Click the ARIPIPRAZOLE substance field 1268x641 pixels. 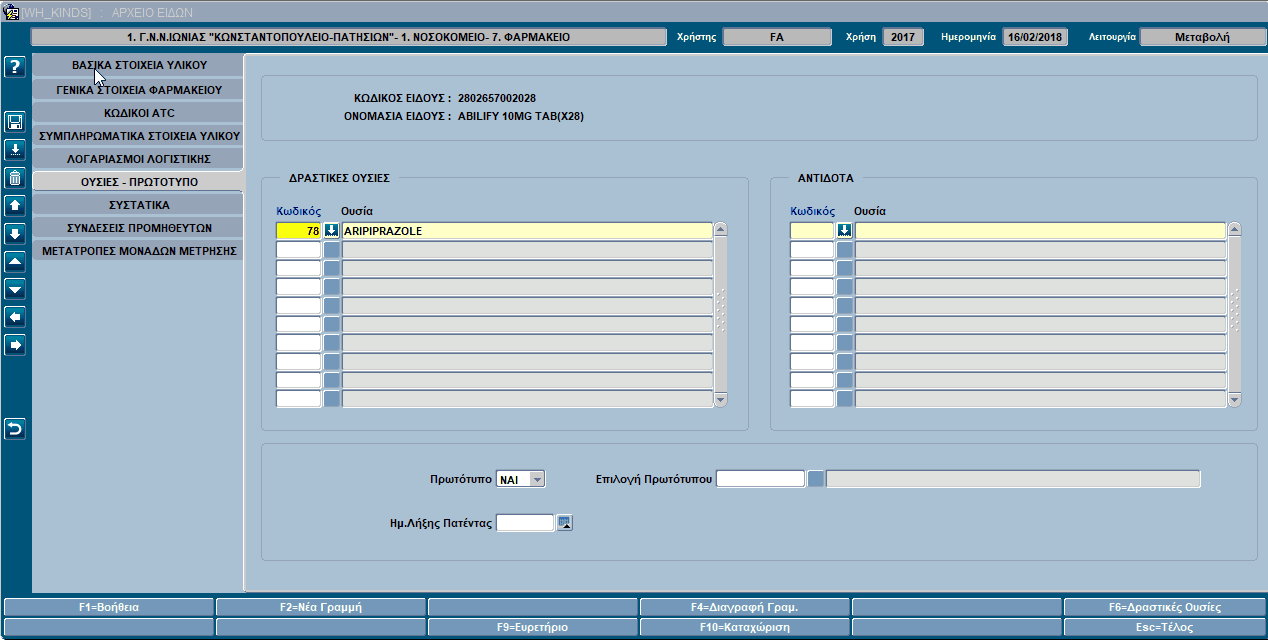[527, 231]
